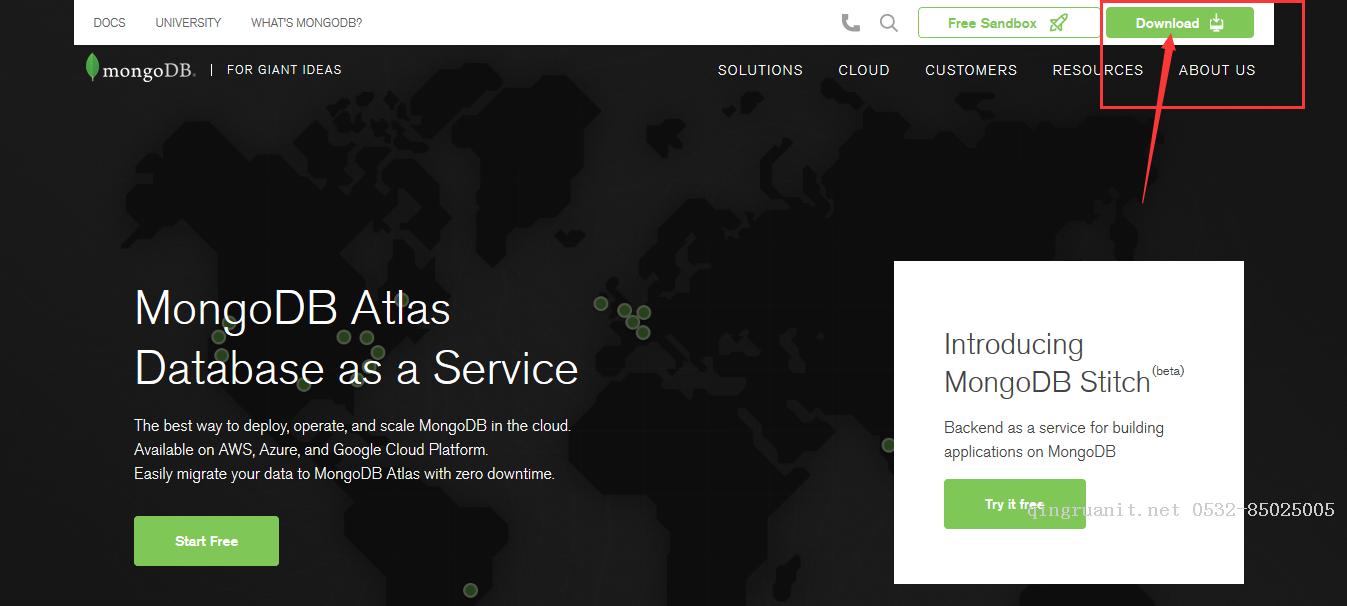Click the rocket icon in Free Sandbox

(x=1058, y=23)
